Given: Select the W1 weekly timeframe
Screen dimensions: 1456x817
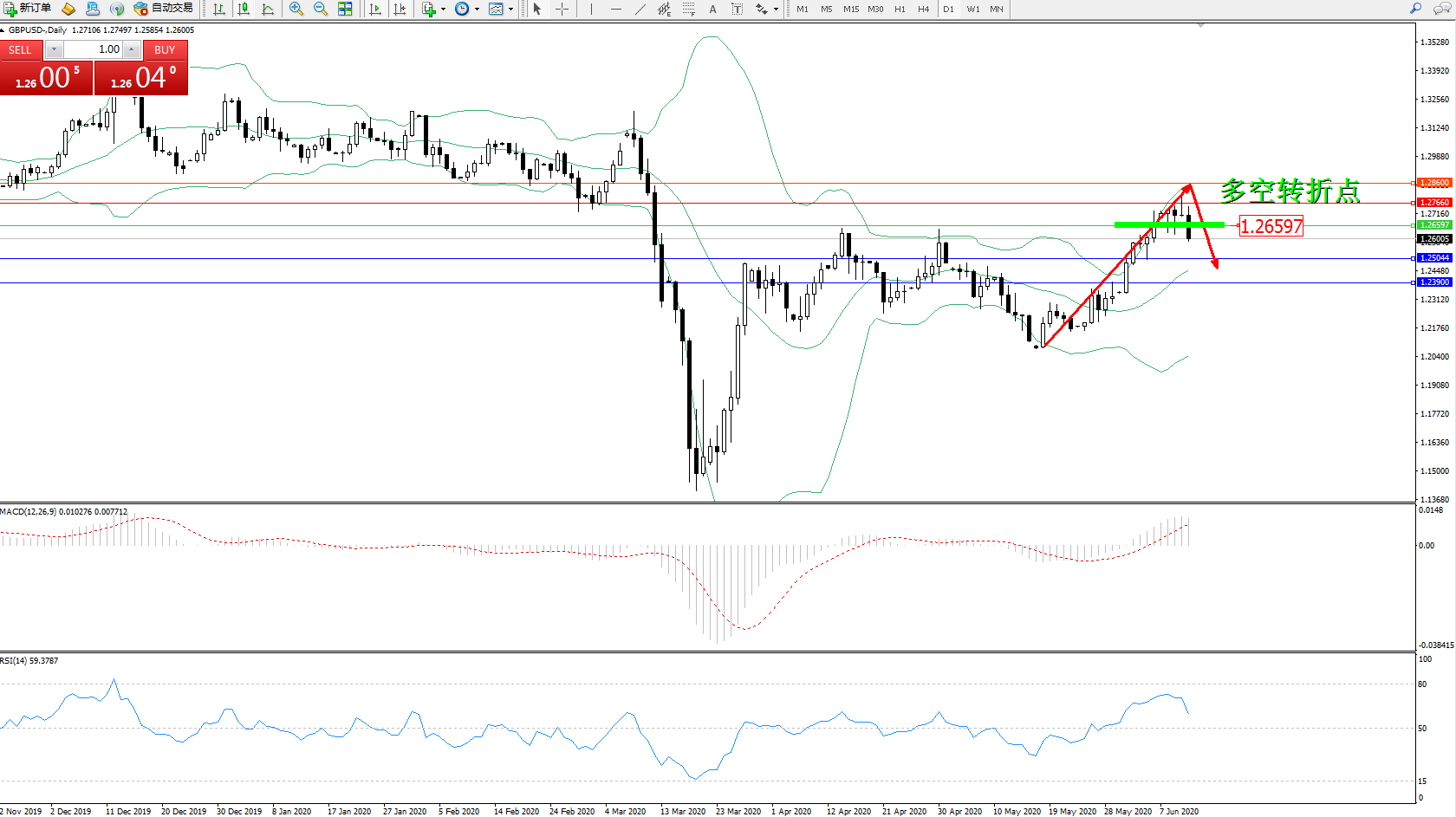Looking at the screenshot, I should tap(972, 9).
